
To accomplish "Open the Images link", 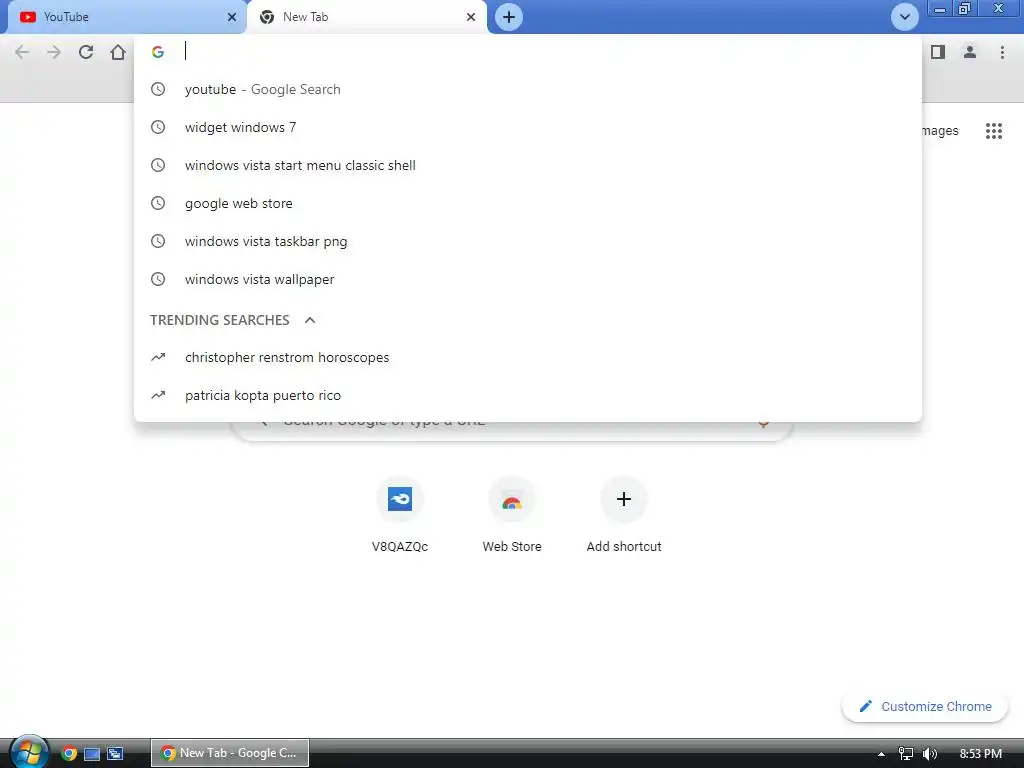I will tap(940, 131).
